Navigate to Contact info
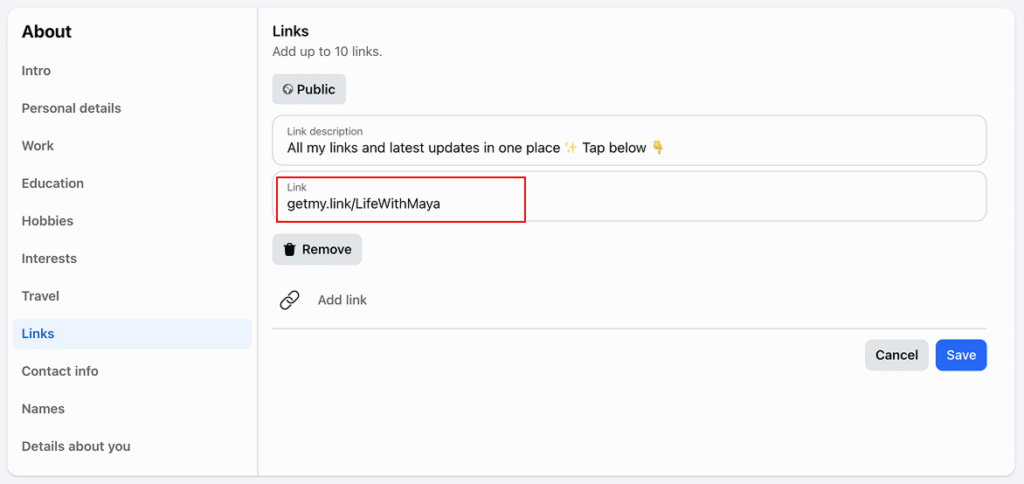The width and height of the screenshot is (1024, 484). [x=60, y=371]
